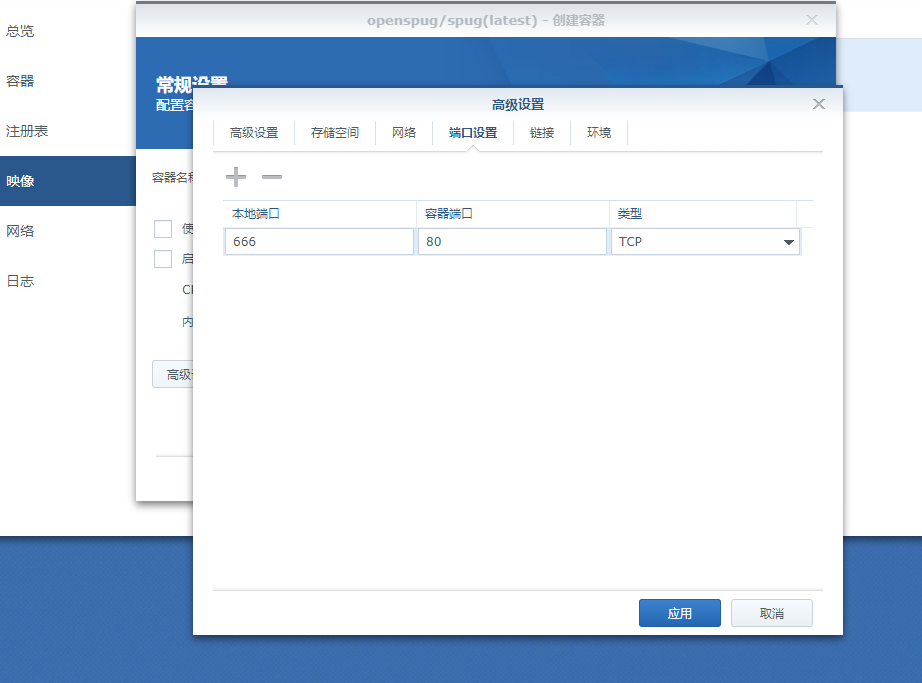Select the 高级设置 tab in the dialog
The image size is (922, 683).
[256, 131]
